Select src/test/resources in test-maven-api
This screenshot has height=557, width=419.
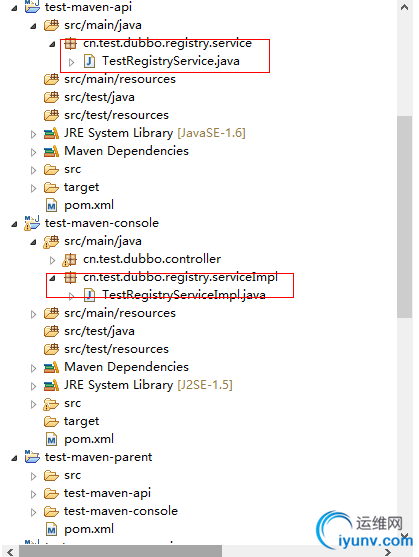pos(116,115)
